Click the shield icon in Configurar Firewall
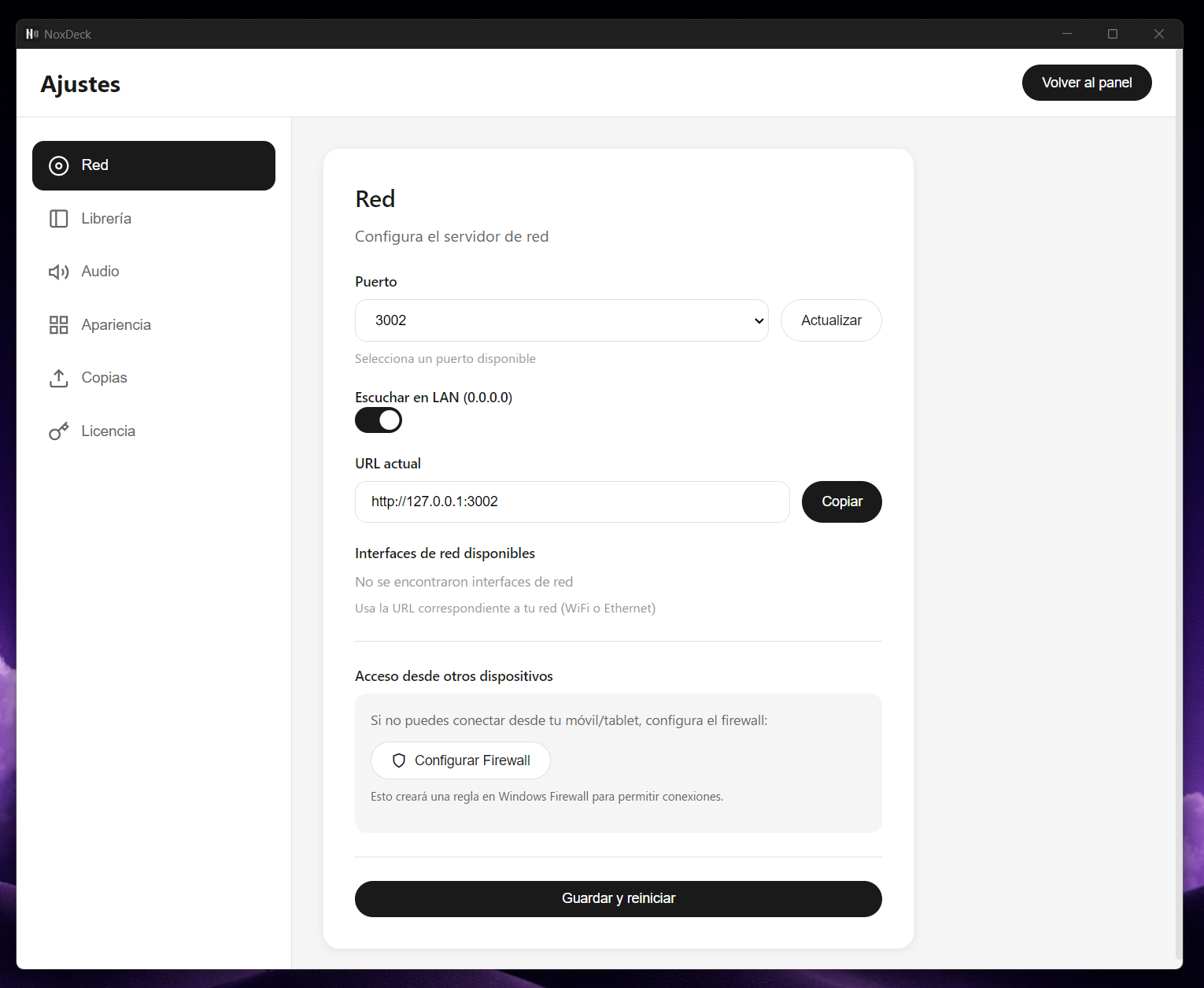The image size is (1204, 988). [x=399, y=760]
